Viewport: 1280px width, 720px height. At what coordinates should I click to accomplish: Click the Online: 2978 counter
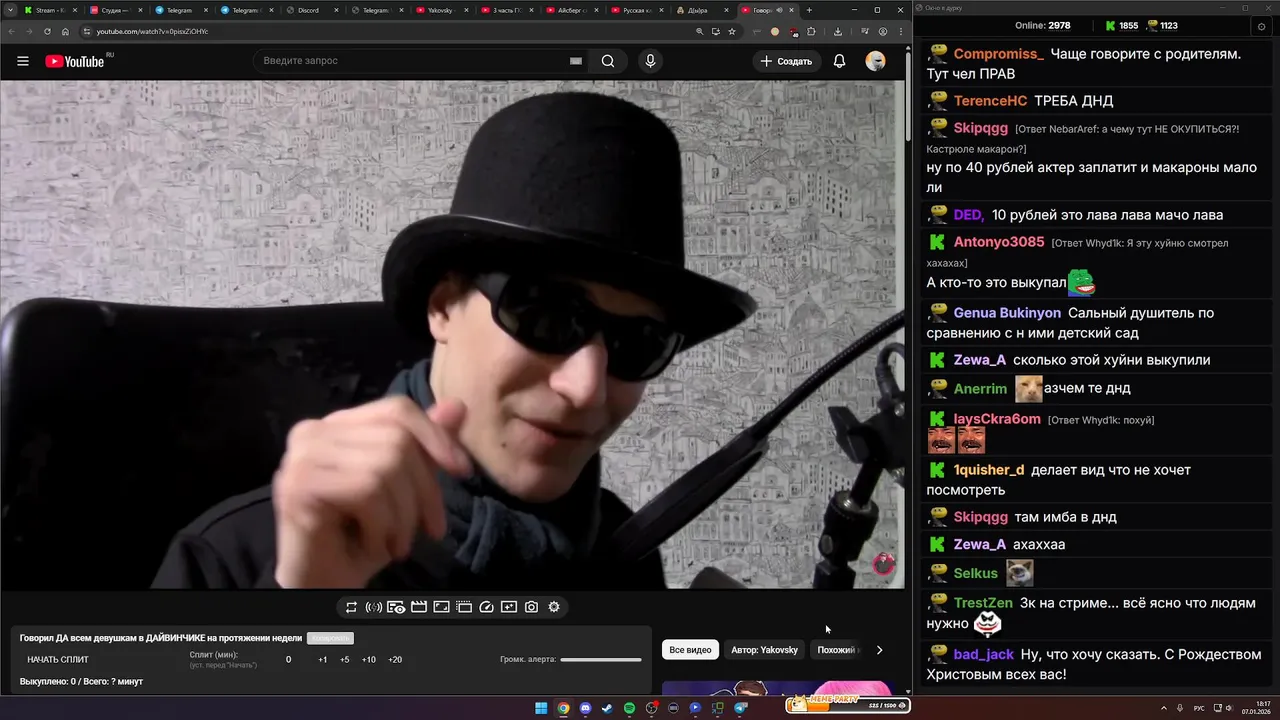[1043, 26]
